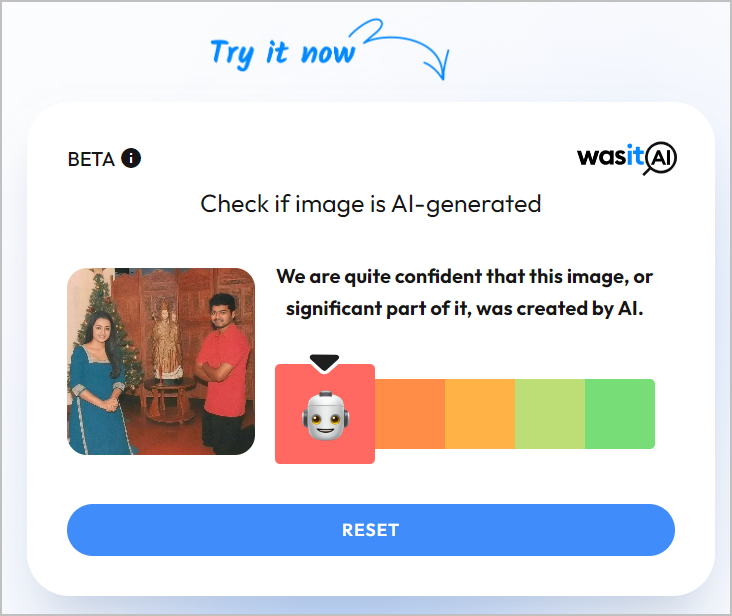
Task: Click the magnifier AI circle in the logo
Action: pos(660,158)
